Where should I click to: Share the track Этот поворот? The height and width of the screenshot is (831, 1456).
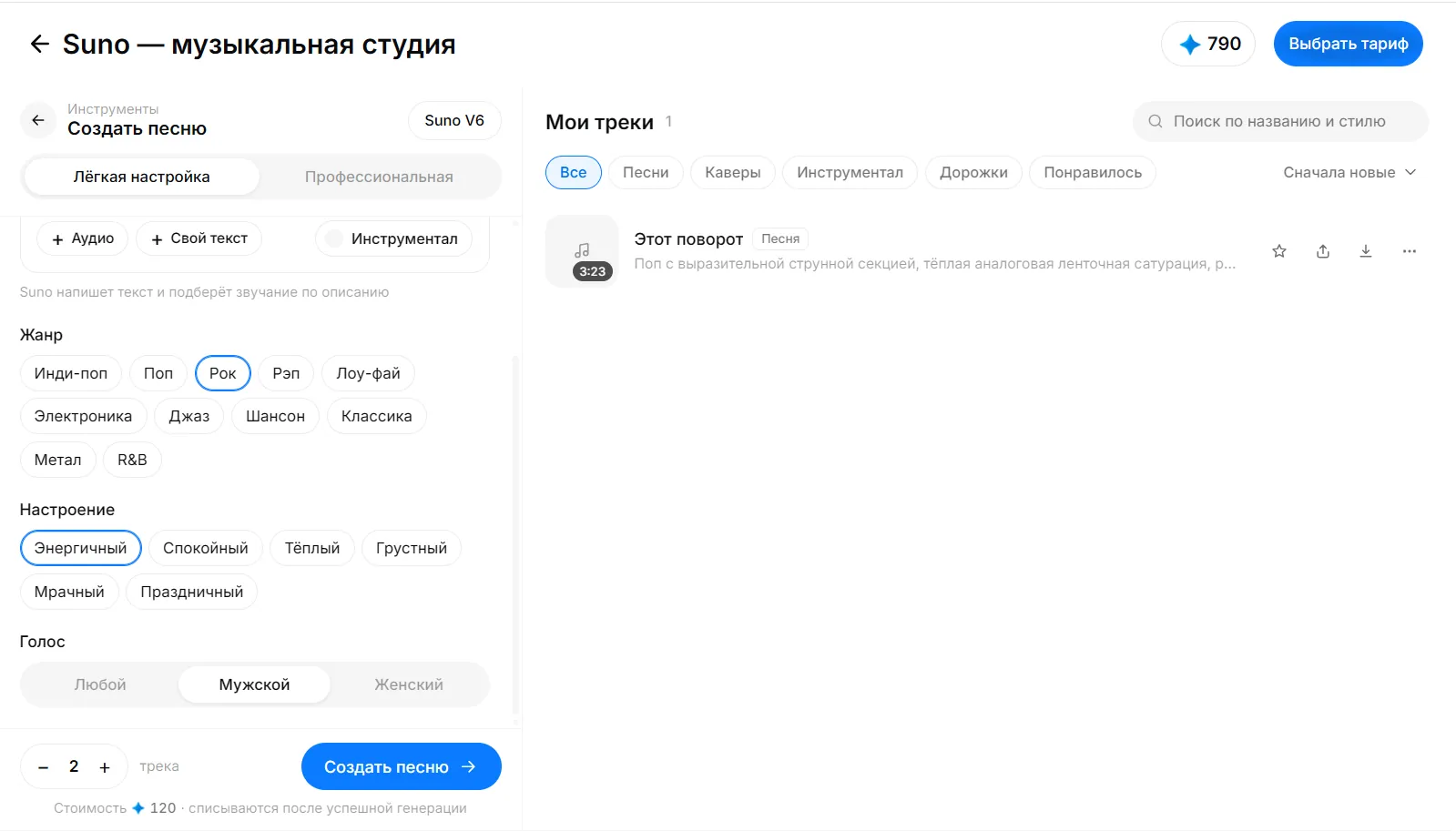1323,251
